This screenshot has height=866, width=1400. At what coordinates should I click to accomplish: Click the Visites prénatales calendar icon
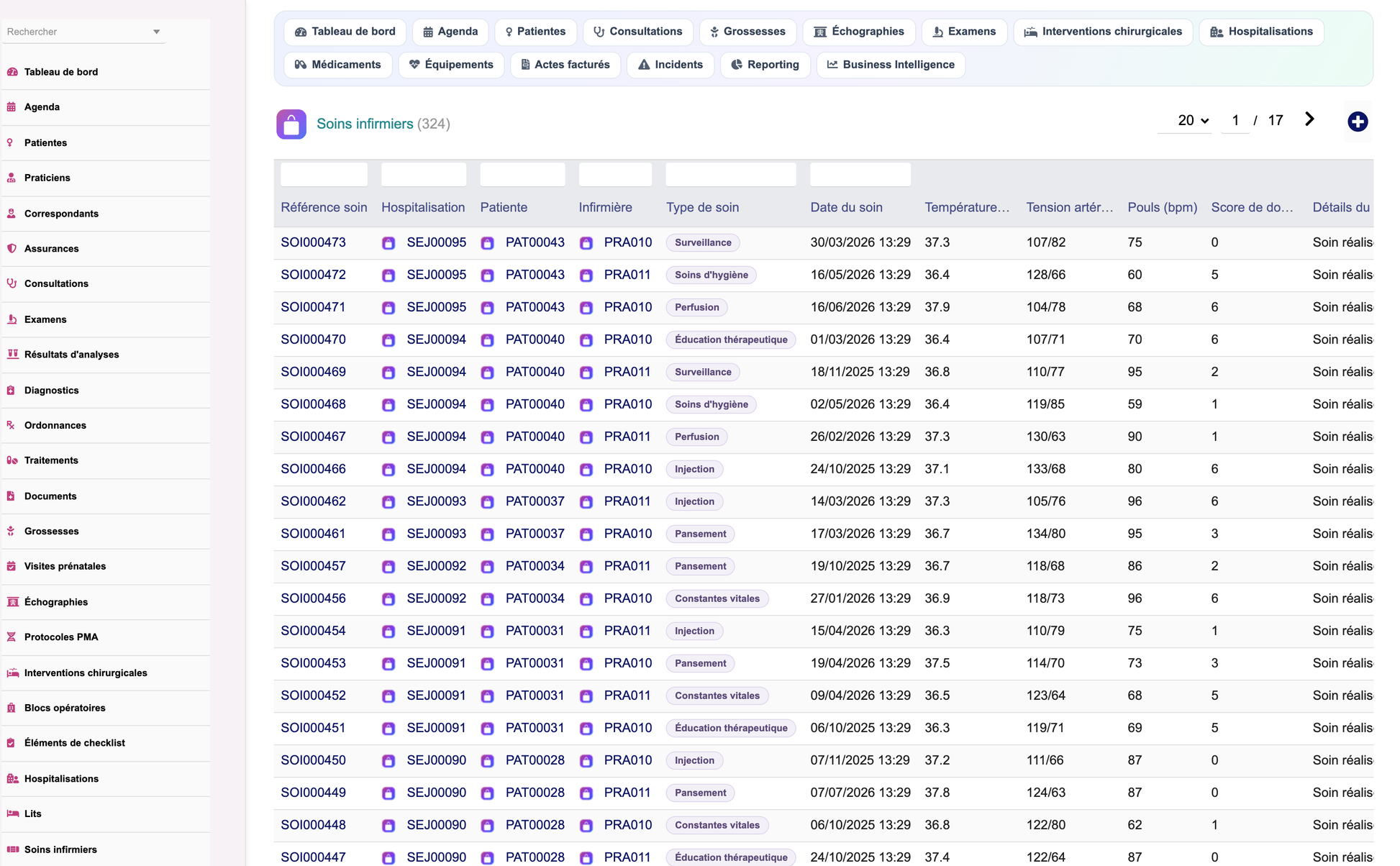[x=12, y=566]
